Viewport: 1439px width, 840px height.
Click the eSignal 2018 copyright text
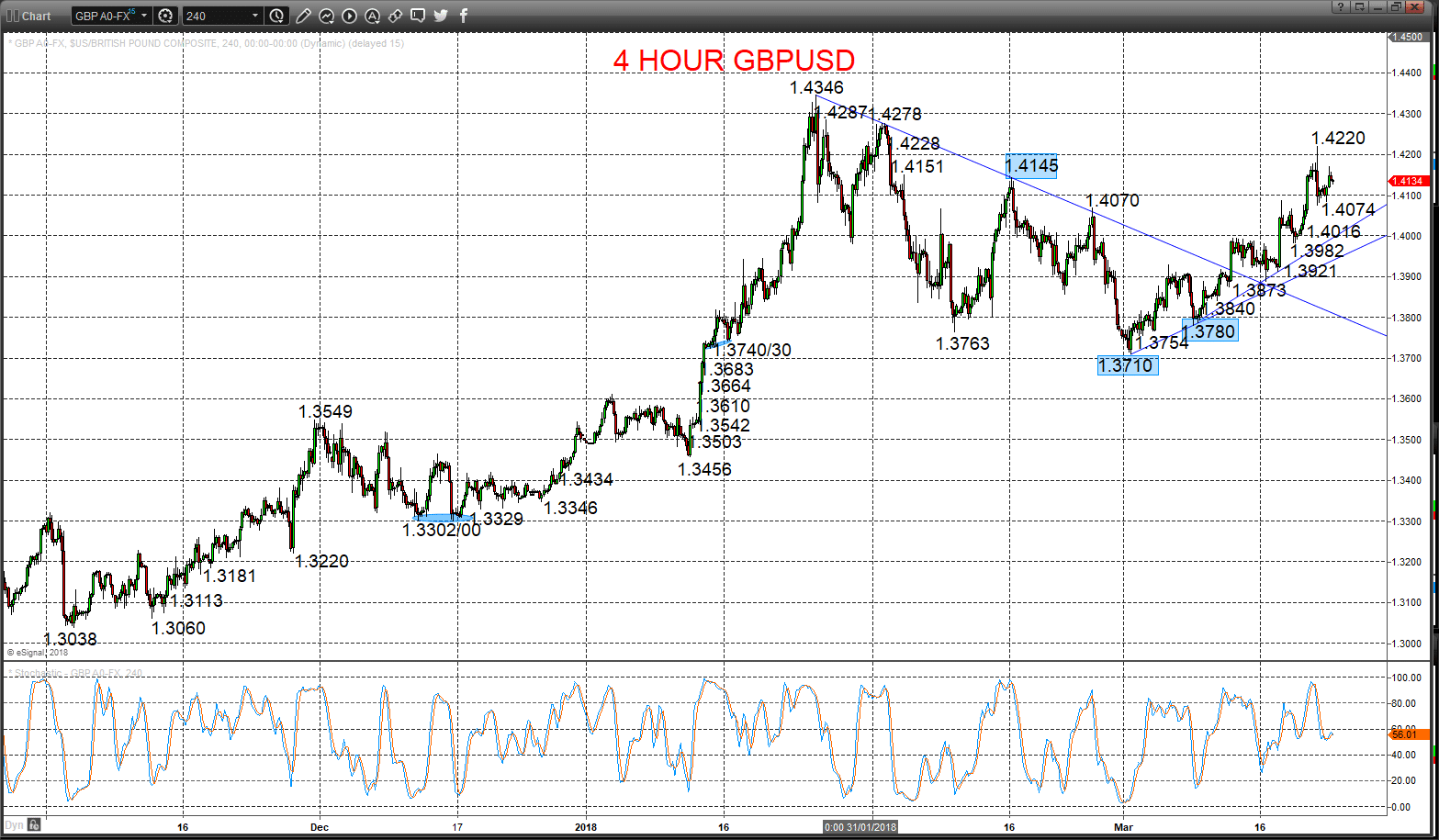point(38,653)
